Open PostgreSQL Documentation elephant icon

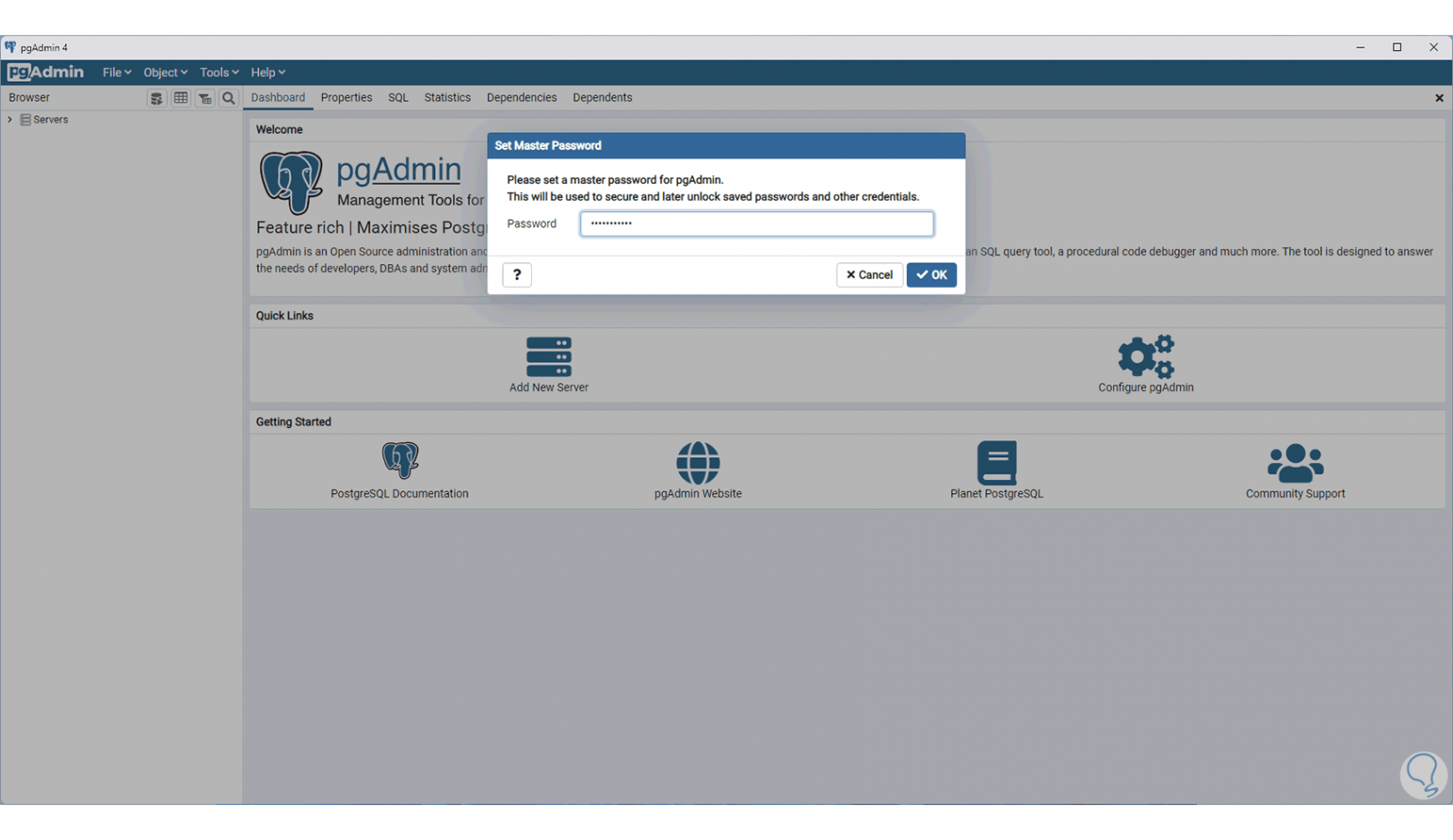tap(400, 461)
